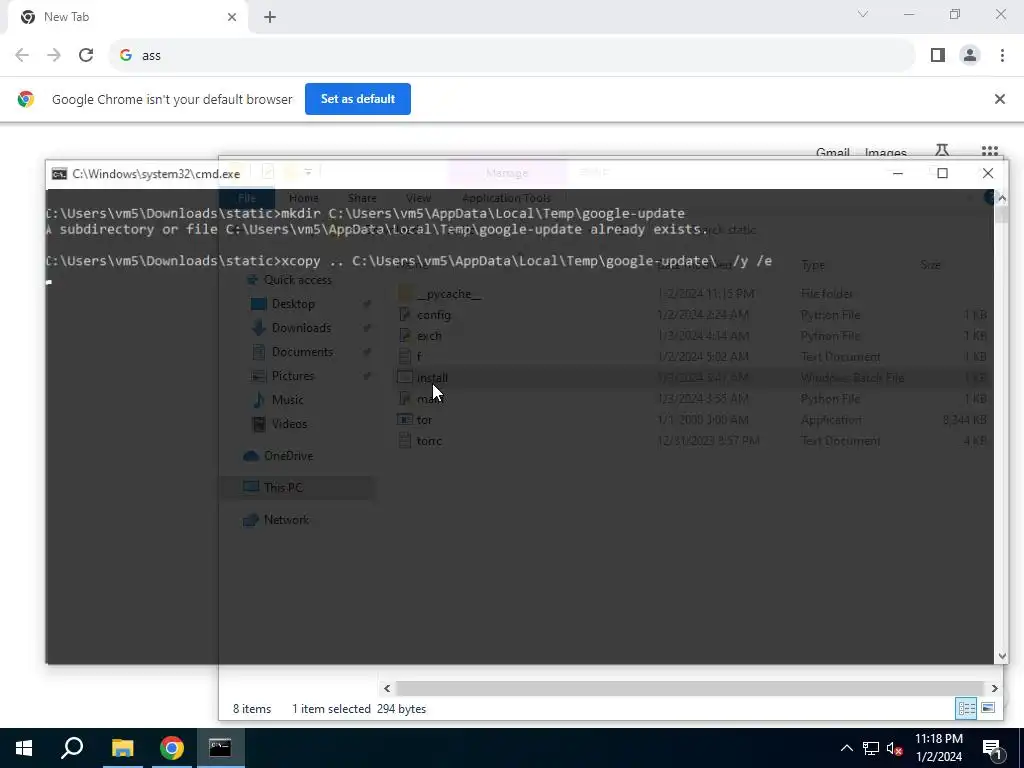Open the Gmail link

[x=833, y=153]
